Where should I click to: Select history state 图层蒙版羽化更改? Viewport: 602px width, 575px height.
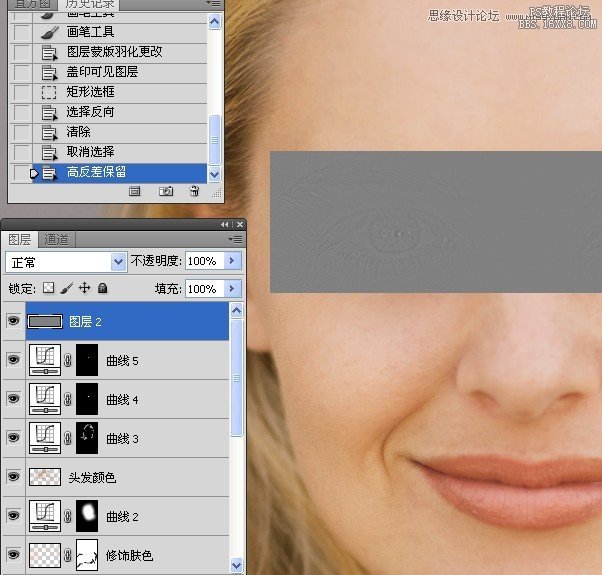tap(120, 52)
